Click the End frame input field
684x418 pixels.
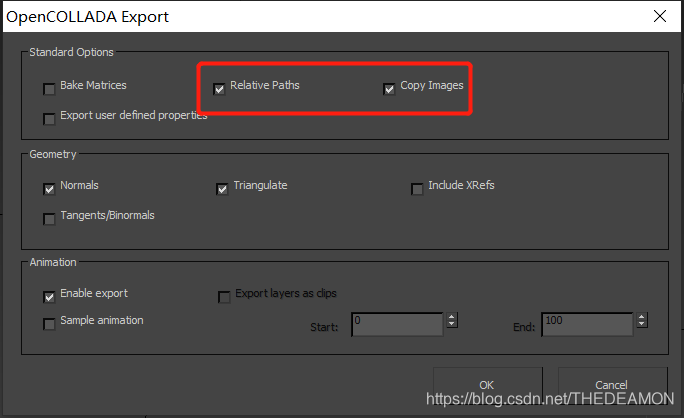(x=587, y=324)
